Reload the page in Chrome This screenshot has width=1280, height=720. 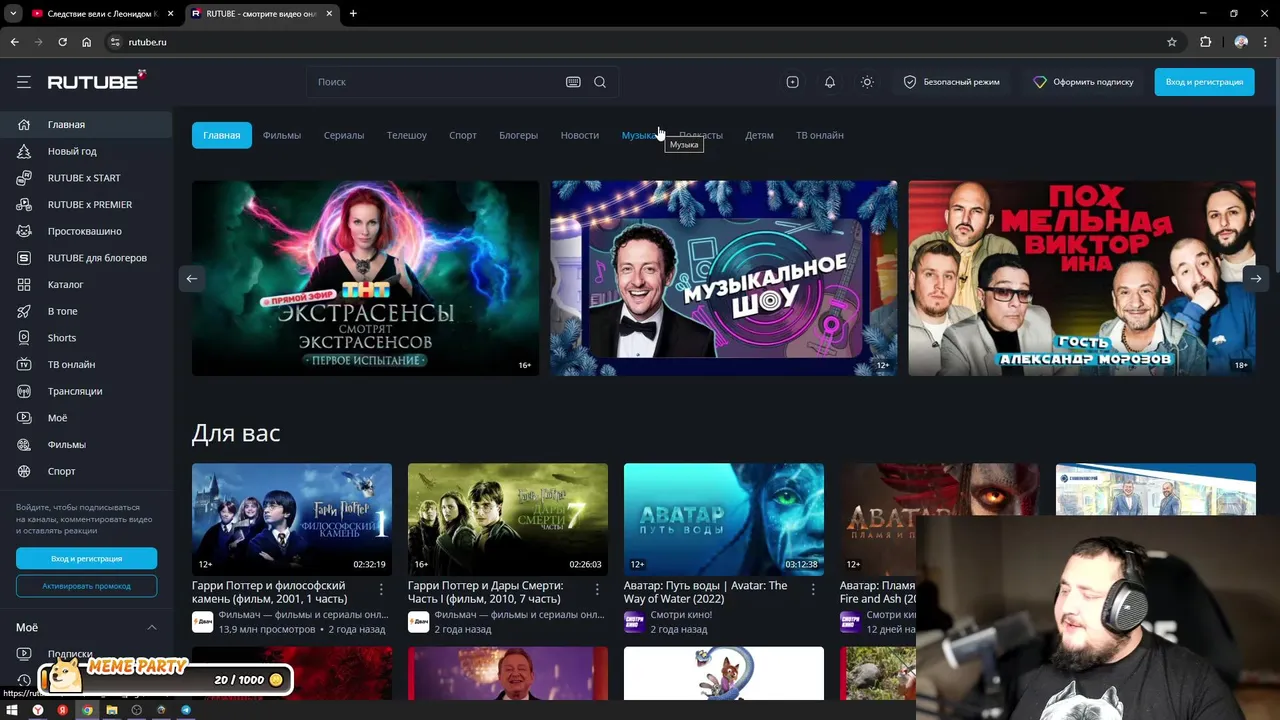pyautogui.click(x=62, y=42)
